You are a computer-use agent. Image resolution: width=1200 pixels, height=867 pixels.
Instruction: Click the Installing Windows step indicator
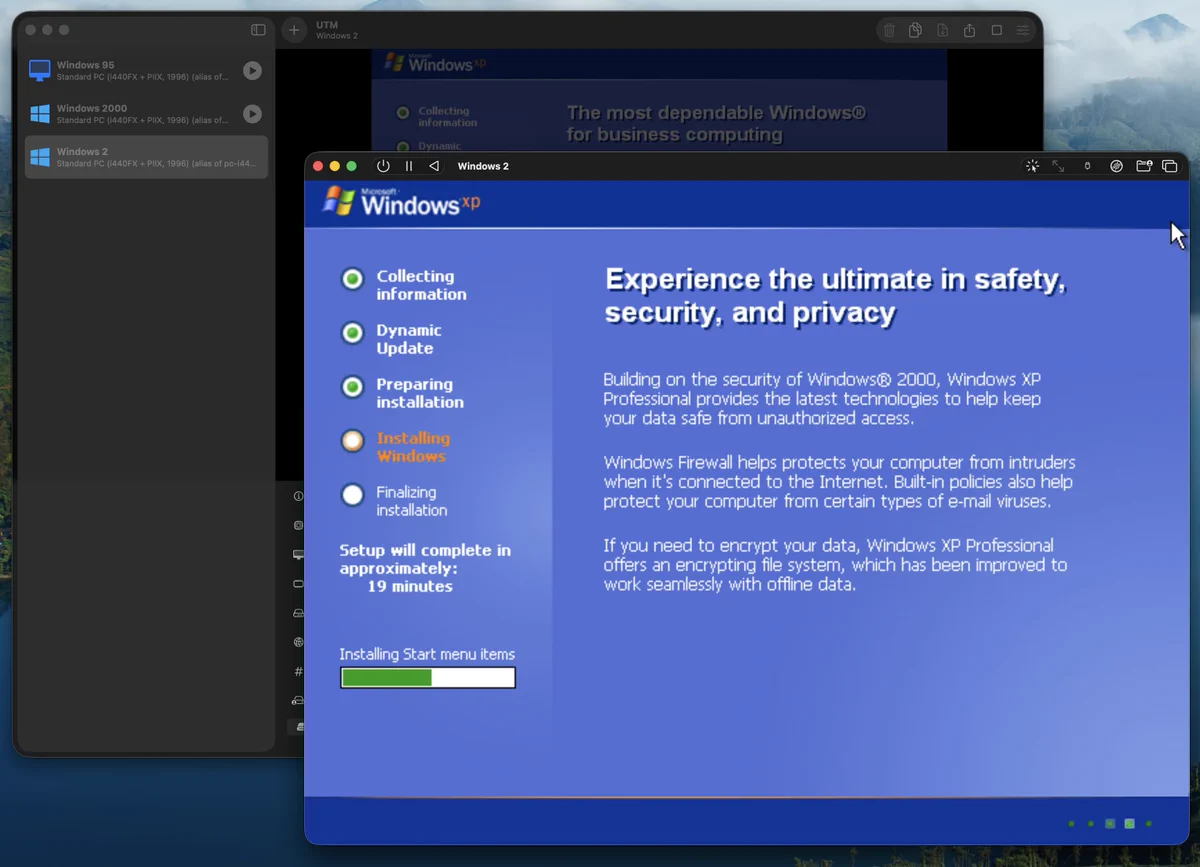(352, 441)
